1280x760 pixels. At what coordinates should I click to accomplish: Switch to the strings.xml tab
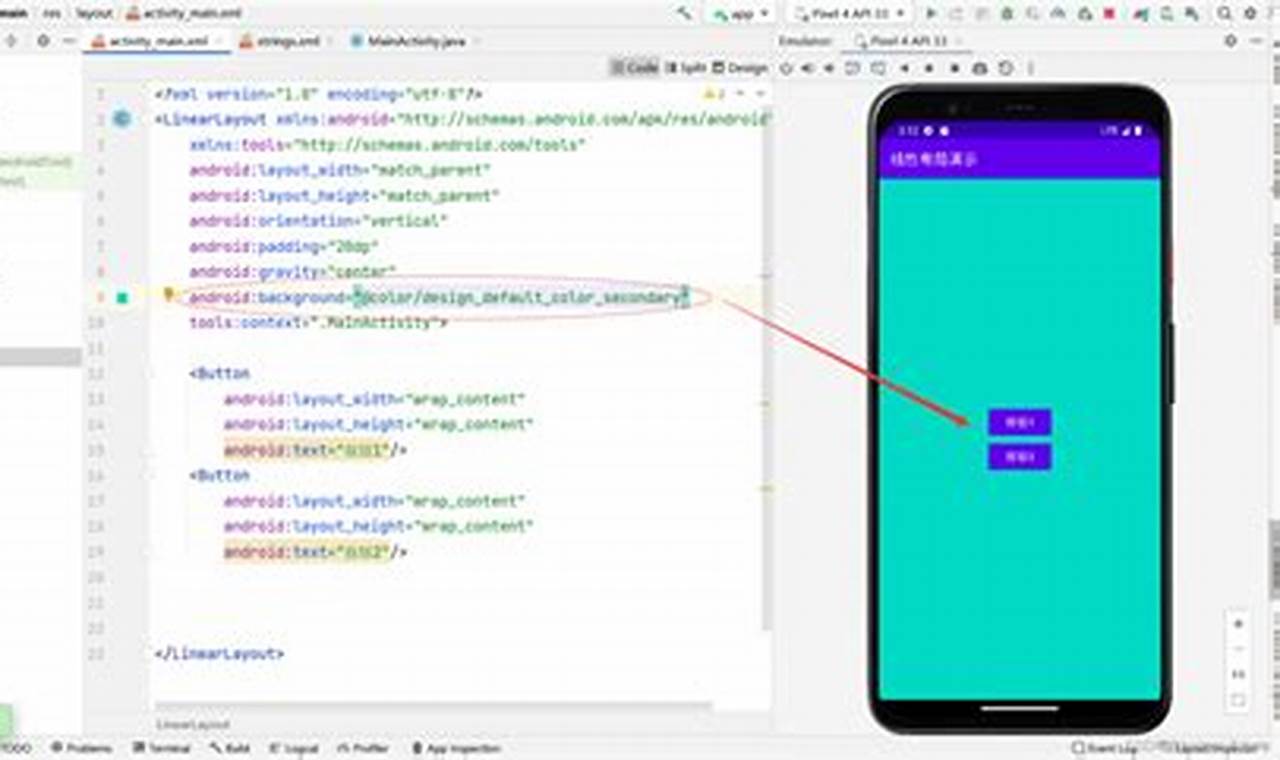point(285,41)
